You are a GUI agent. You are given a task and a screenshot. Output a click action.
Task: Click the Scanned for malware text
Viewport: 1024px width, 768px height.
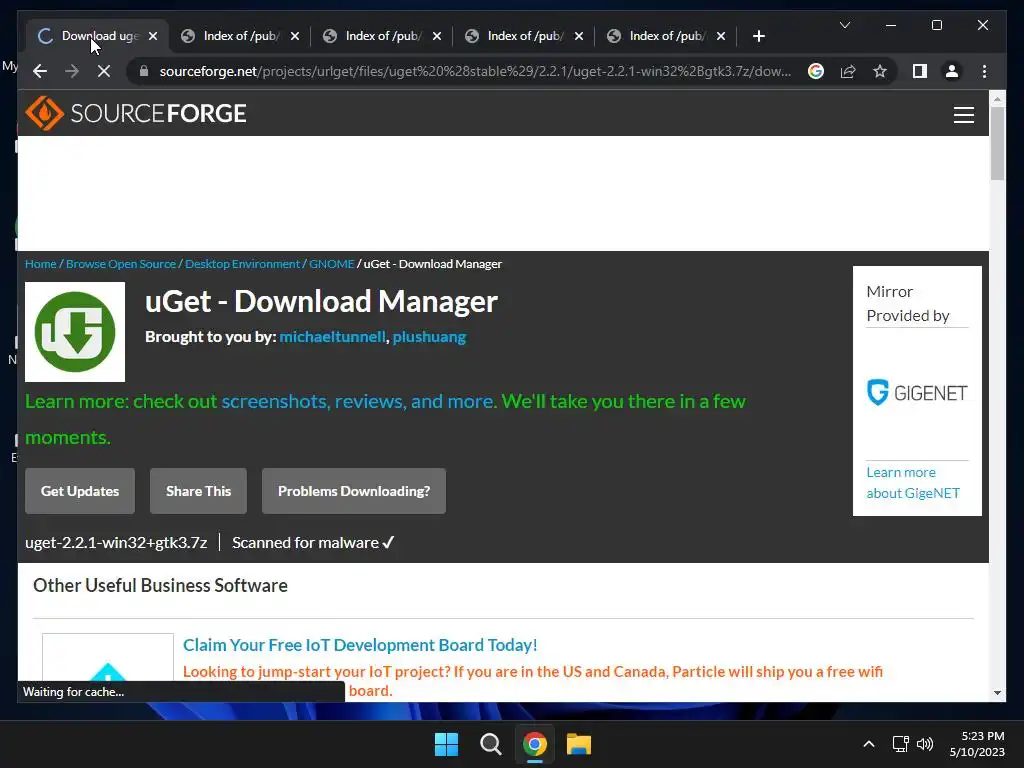(x=313, y=543)
